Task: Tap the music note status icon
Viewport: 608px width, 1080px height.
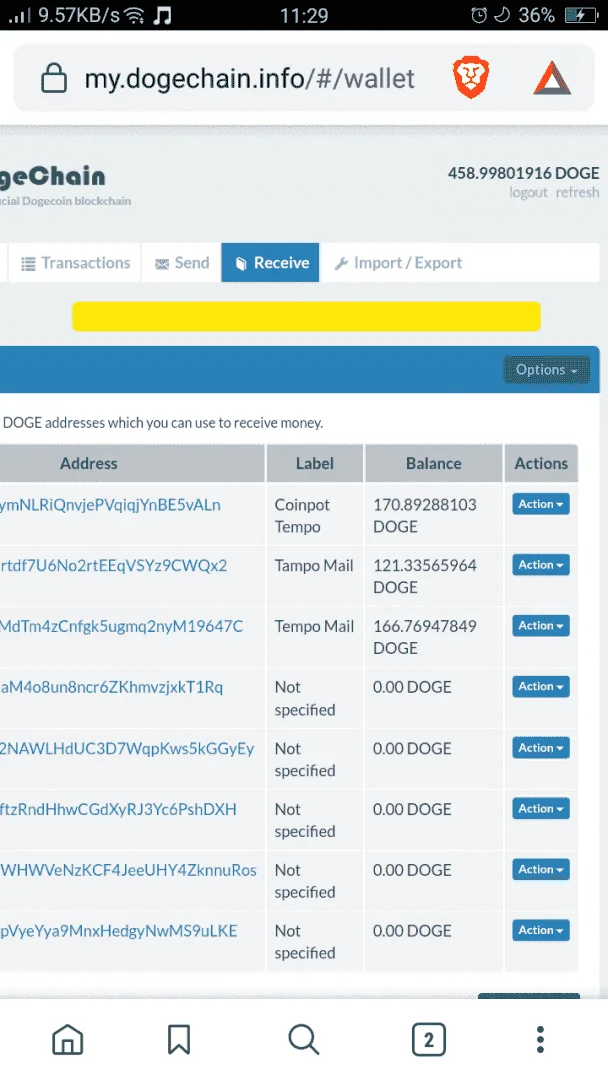Action: [x=163, y=15]
